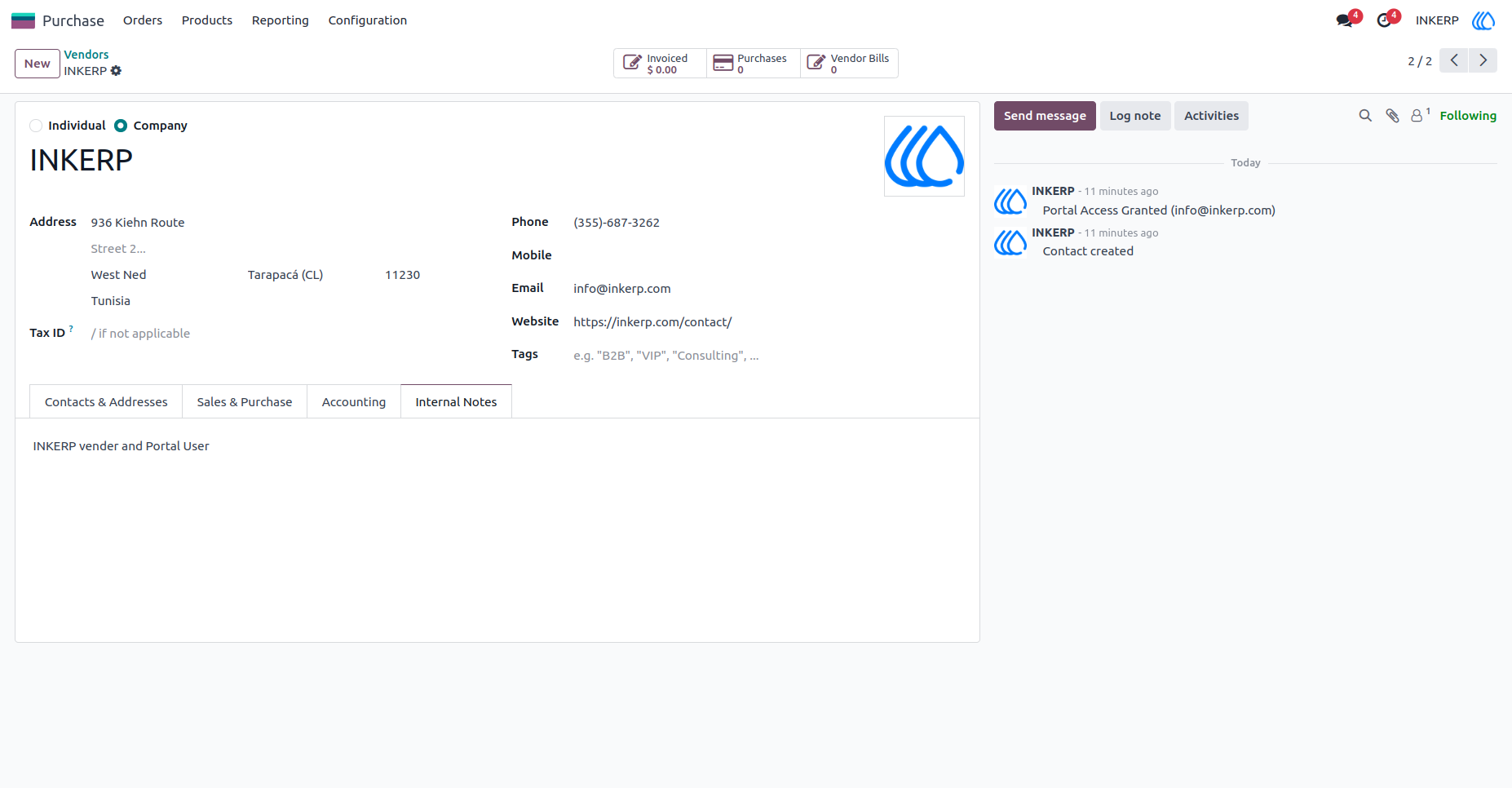The height and width of the screenshot is (788, 1512).
Task: Open the Products menu
Action: click(x=207, y=20)
